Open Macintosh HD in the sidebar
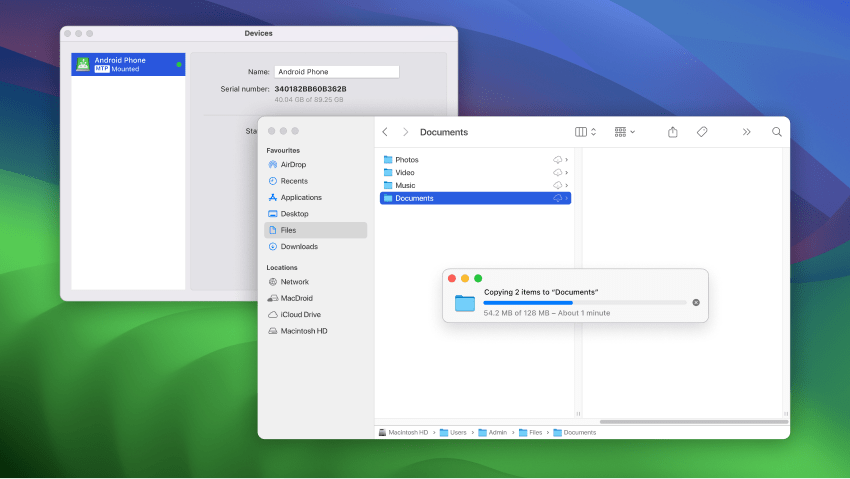The image size is (850, 479). click(315, 331)
